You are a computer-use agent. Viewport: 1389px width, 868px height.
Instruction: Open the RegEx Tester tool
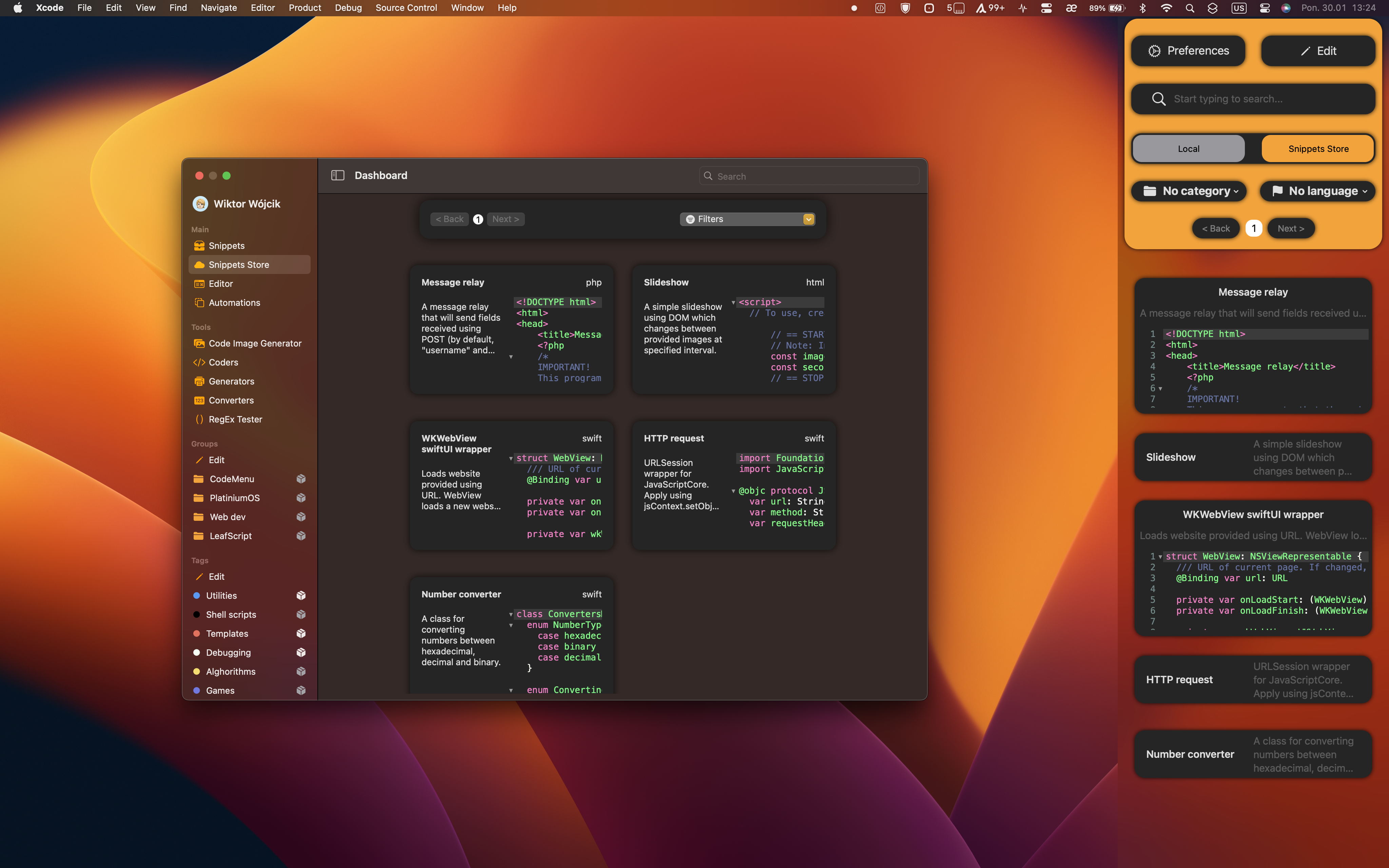[x=249, y=418]
